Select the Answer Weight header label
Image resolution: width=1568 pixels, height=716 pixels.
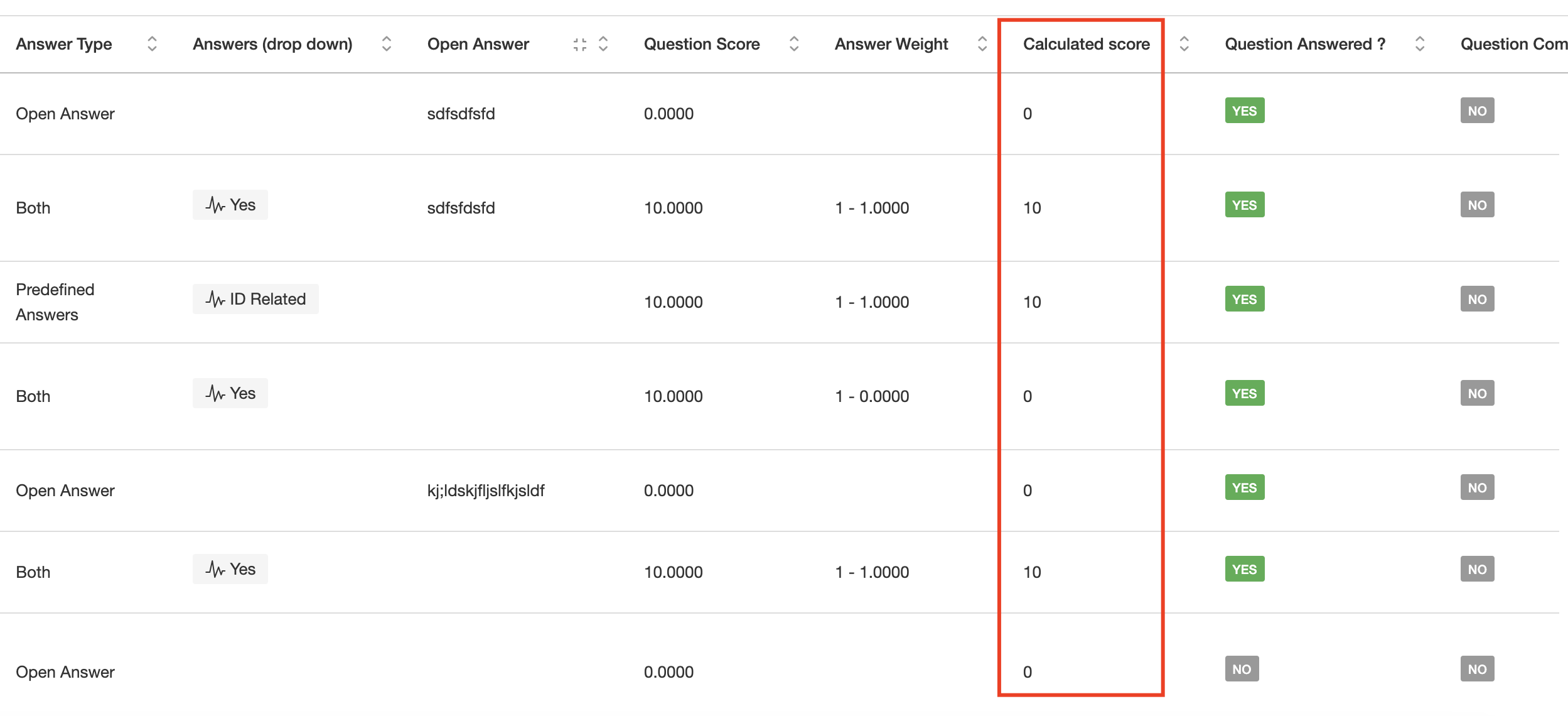tap(891, 44)
